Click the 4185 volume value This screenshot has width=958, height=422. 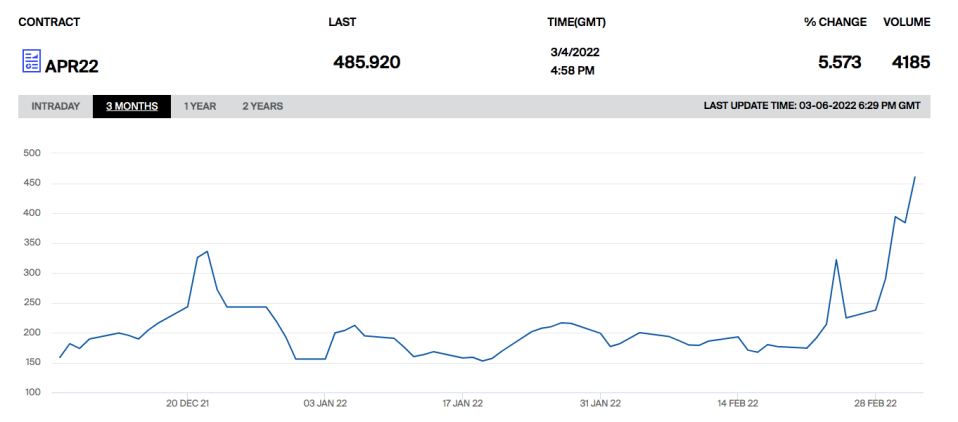[x=910, y=63]
